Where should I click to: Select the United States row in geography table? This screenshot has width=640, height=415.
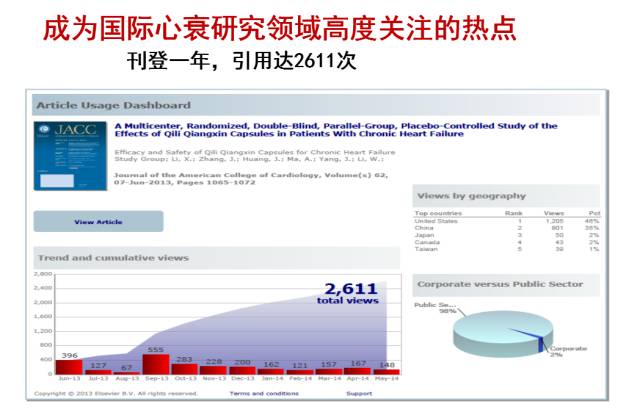505,220
